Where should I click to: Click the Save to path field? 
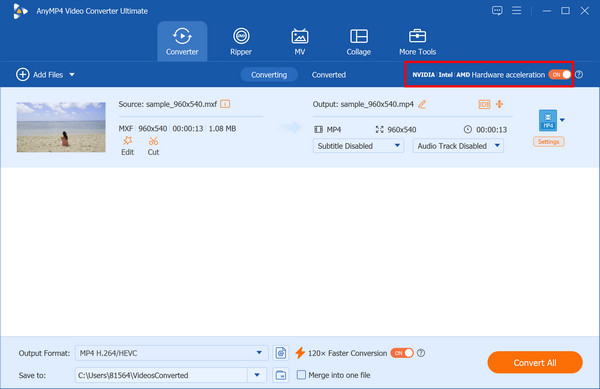coord(161,375)
